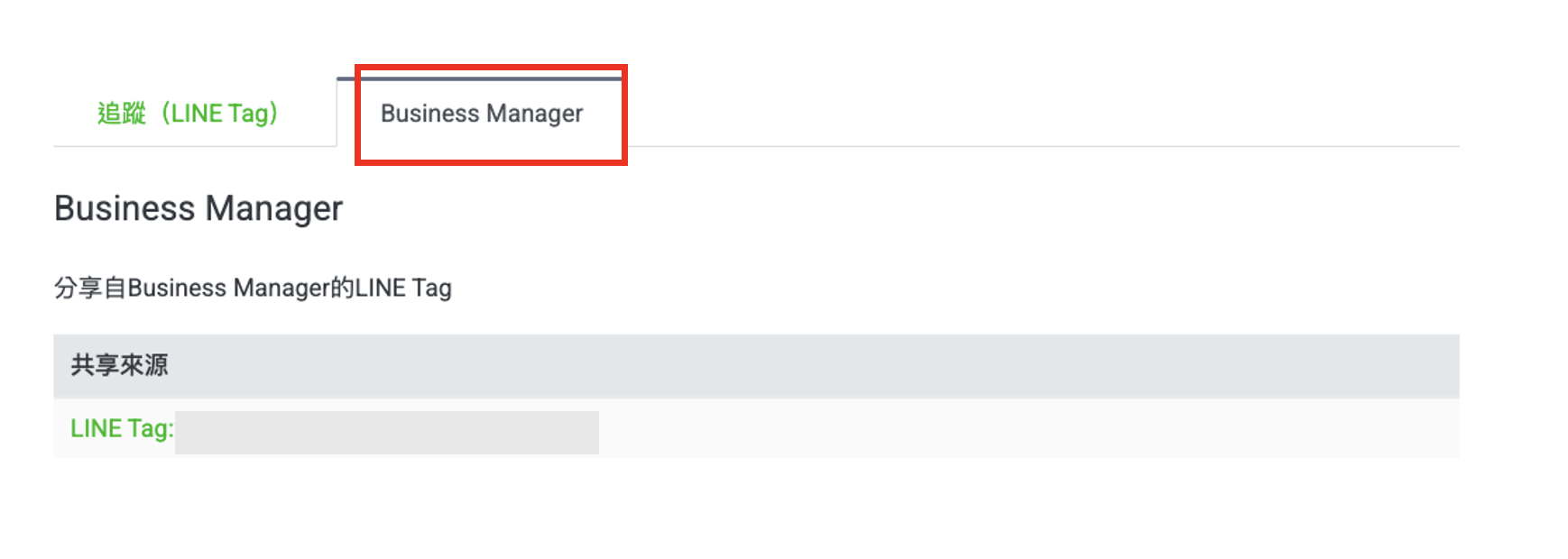Click the 分享自 characters starting the description
The width and height of the screenshot is (1568, 559).
click(90, 288)
